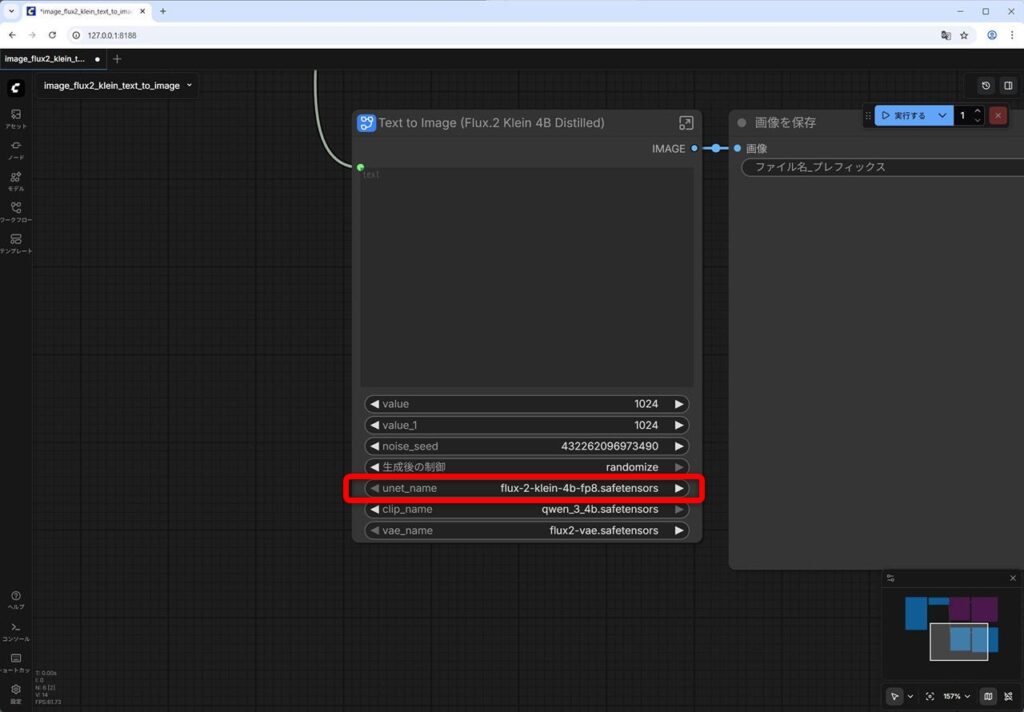Open the Node library sidebar icon

[x=15, y=149]
